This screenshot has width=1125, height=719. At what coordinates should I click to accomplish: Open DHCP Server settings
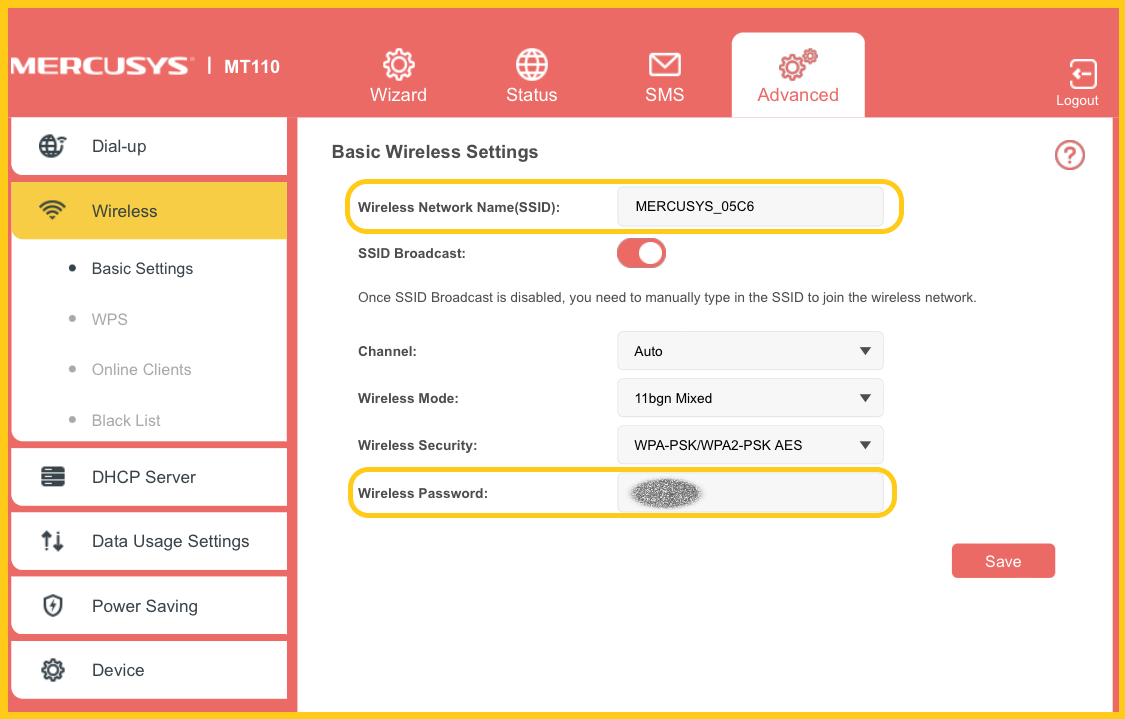pos(149,476)
